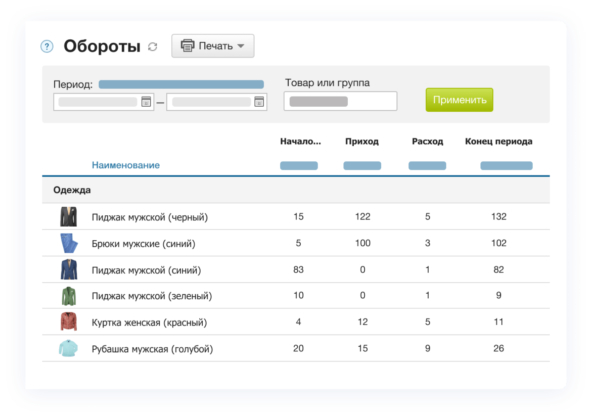Select the Конец периода column header
Viewport: 592px width, 418px height.
(498, 141)
